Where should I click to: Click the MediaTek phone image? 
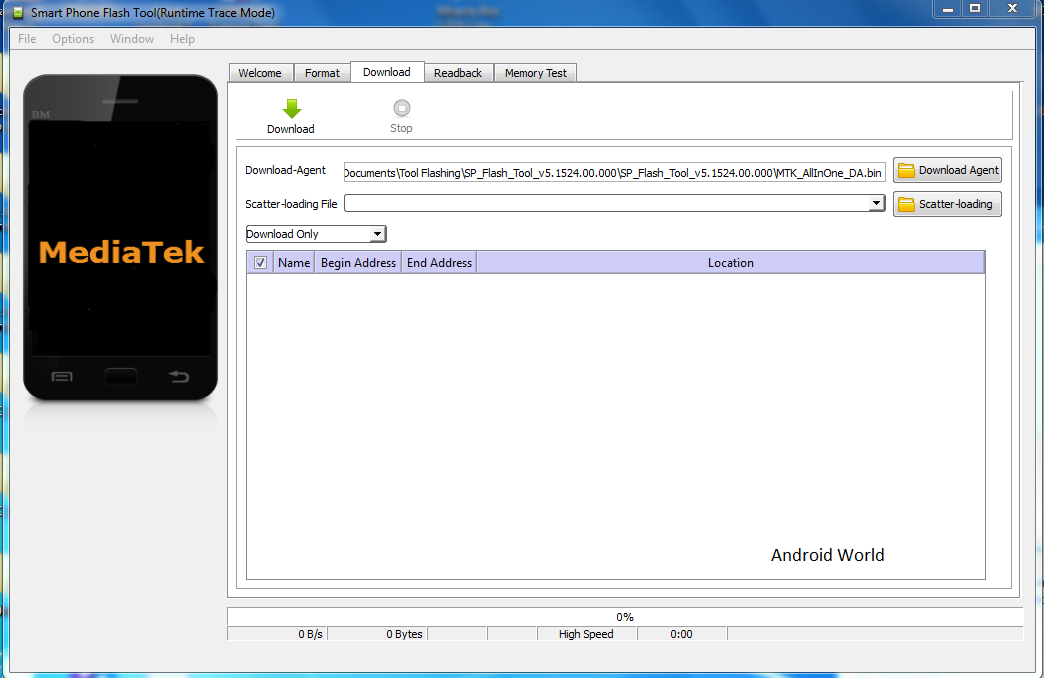121,238
